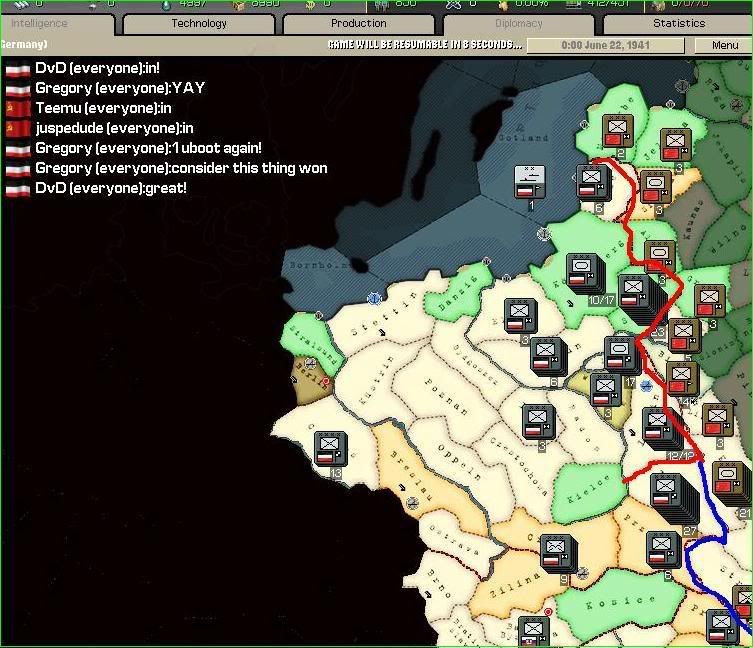753x648 pixels.
Task: Click the Gotland sea zone label
Action: (523, 138)
